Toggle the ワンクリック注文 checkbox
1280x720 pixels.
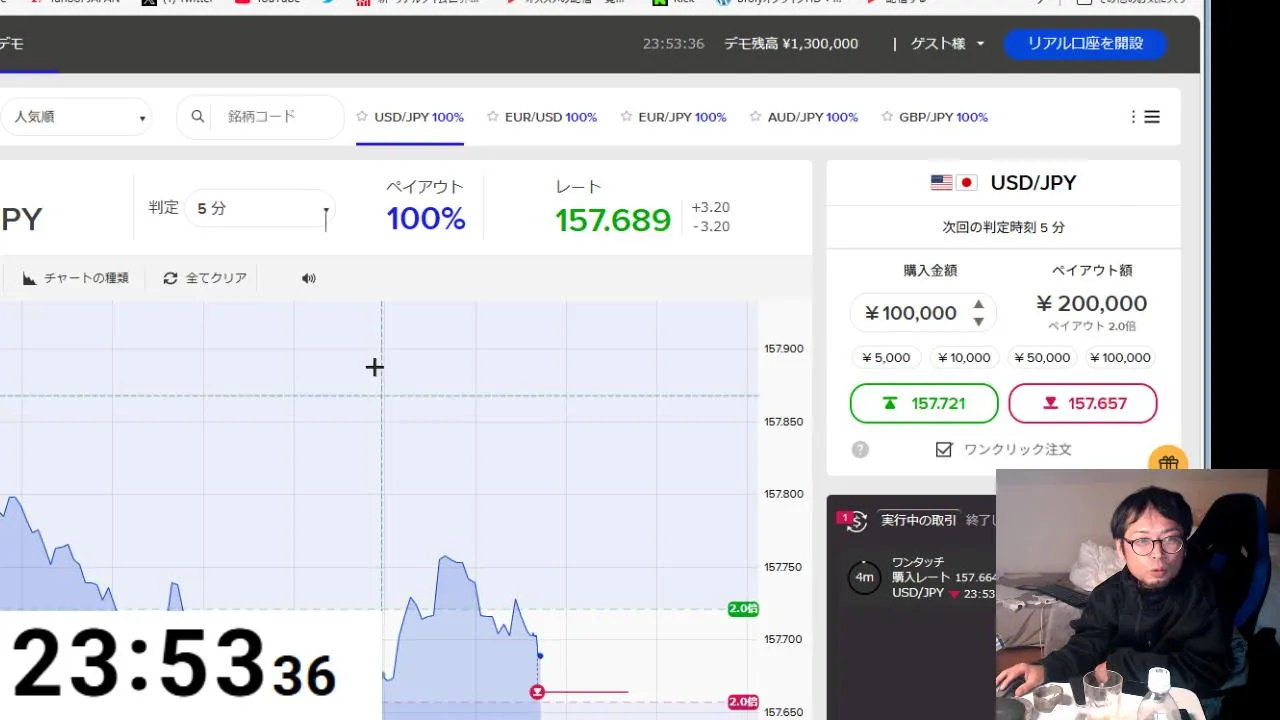[x=944, y=450]
